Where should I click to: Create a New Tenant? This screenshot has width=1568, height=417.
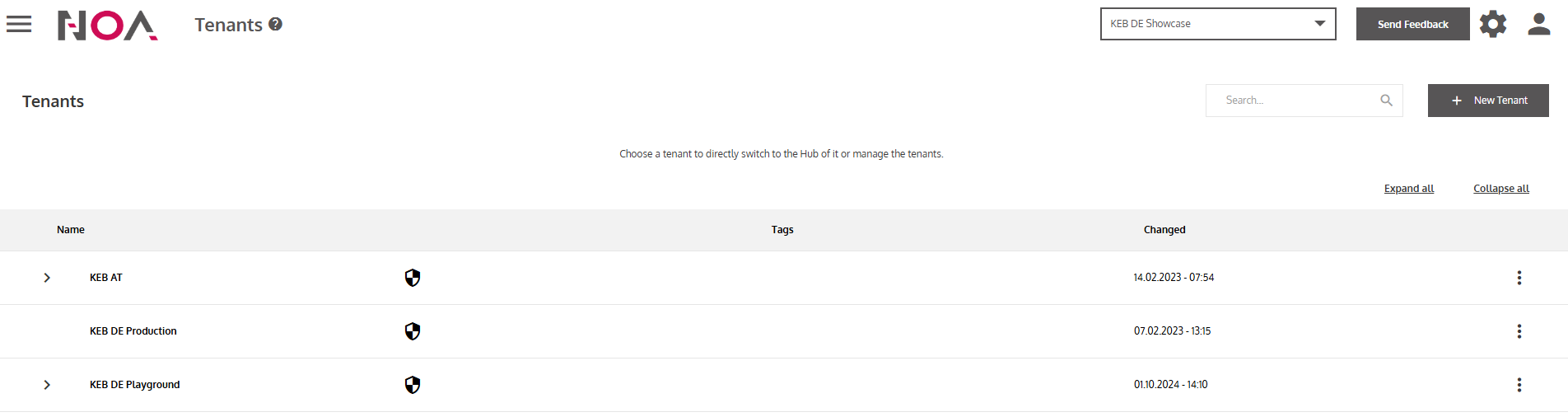[1487, 101]
